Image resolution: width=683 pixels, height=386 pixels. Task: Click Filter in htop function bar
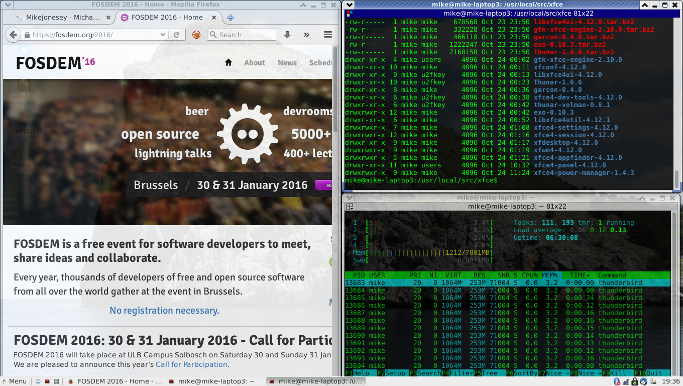tap(461, 373)
